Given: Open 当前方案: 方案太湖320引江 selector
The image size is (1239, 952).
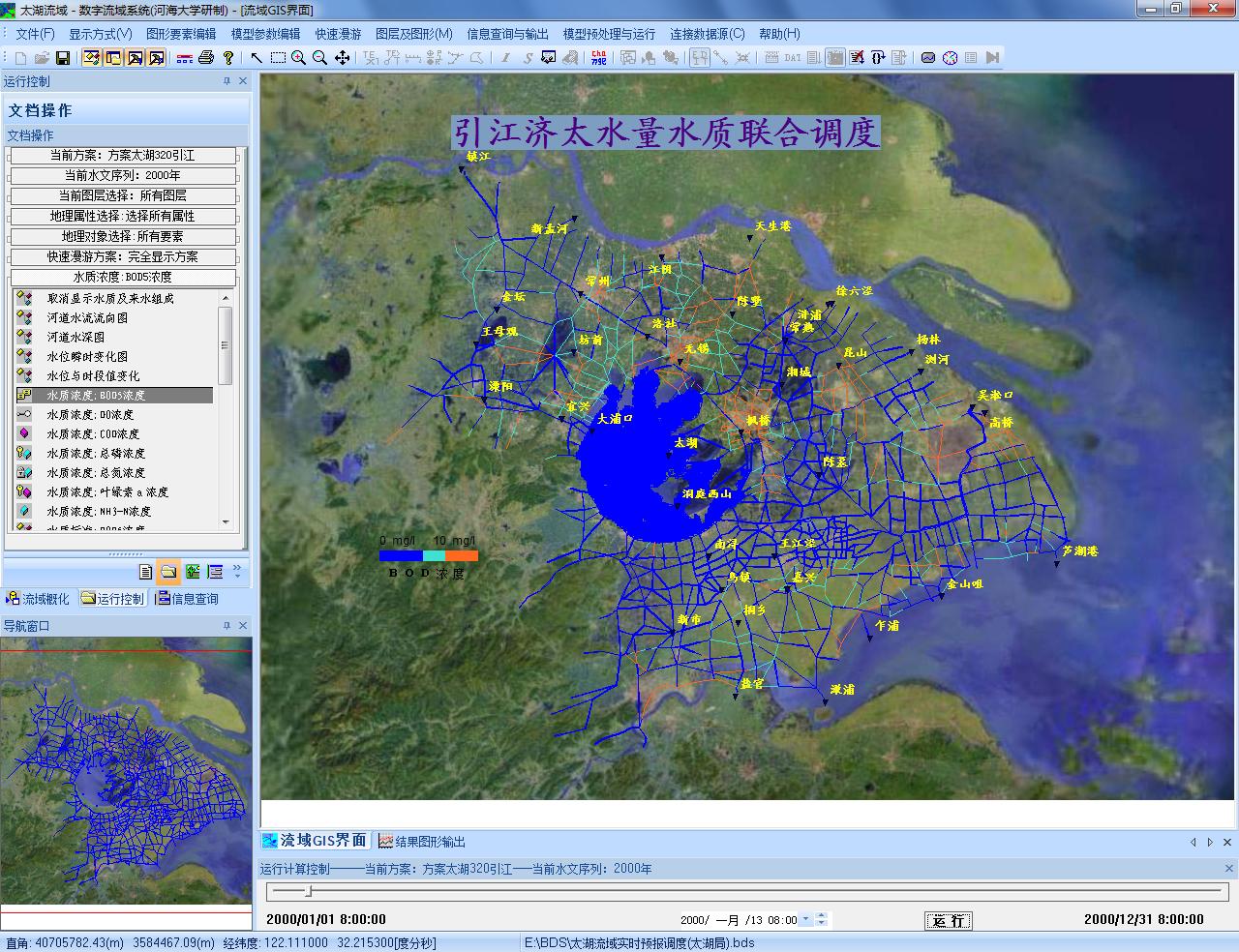Looking at the screenshot, I should pos(123,156).
